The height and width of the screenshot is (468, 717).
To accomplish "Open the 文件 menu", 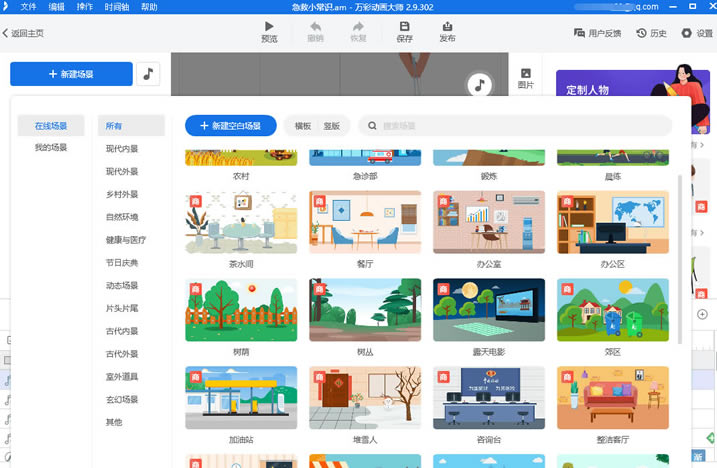I will coord(28,7).
